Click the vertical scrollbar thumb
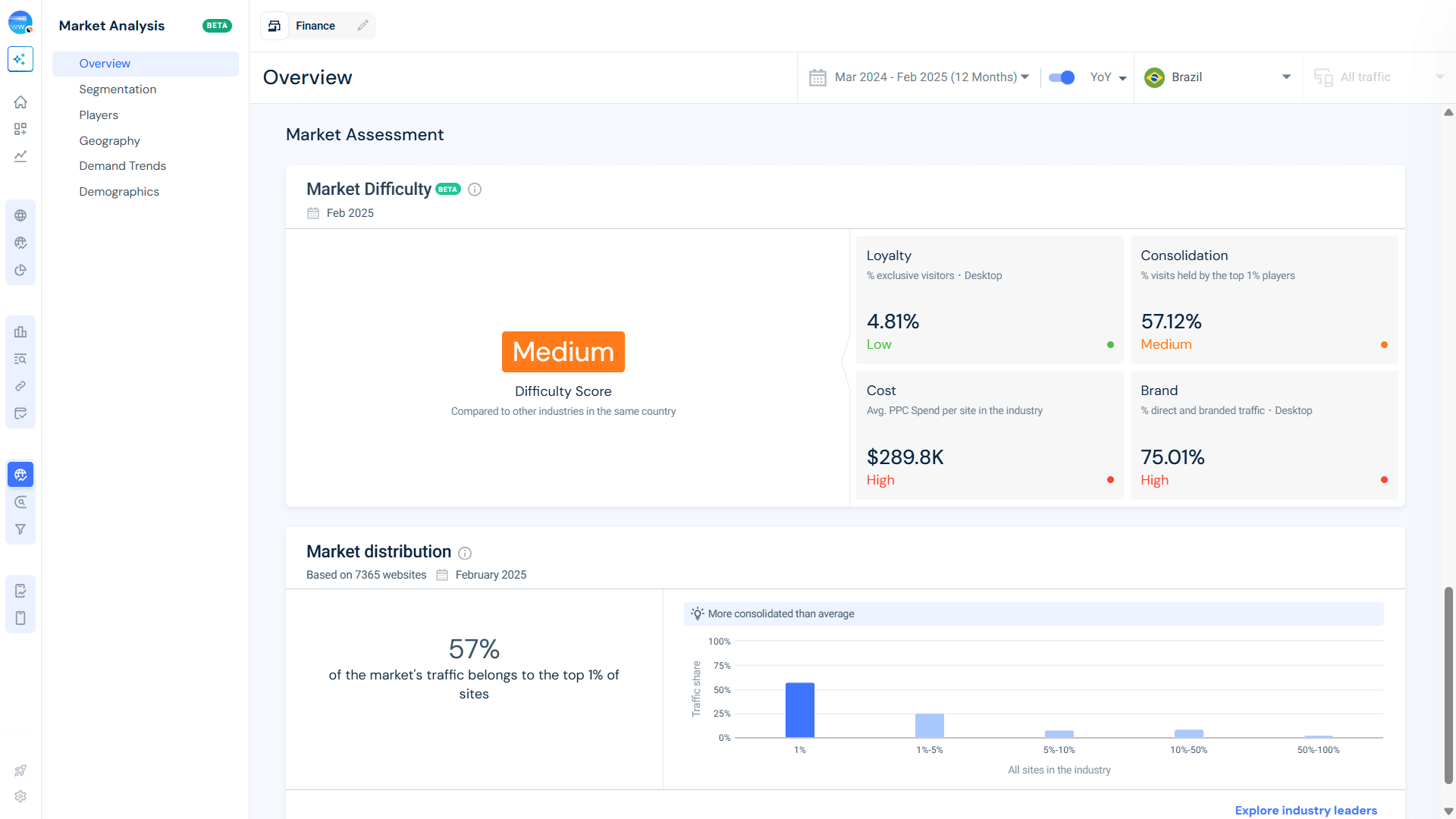 click(x=1448, y=685)
